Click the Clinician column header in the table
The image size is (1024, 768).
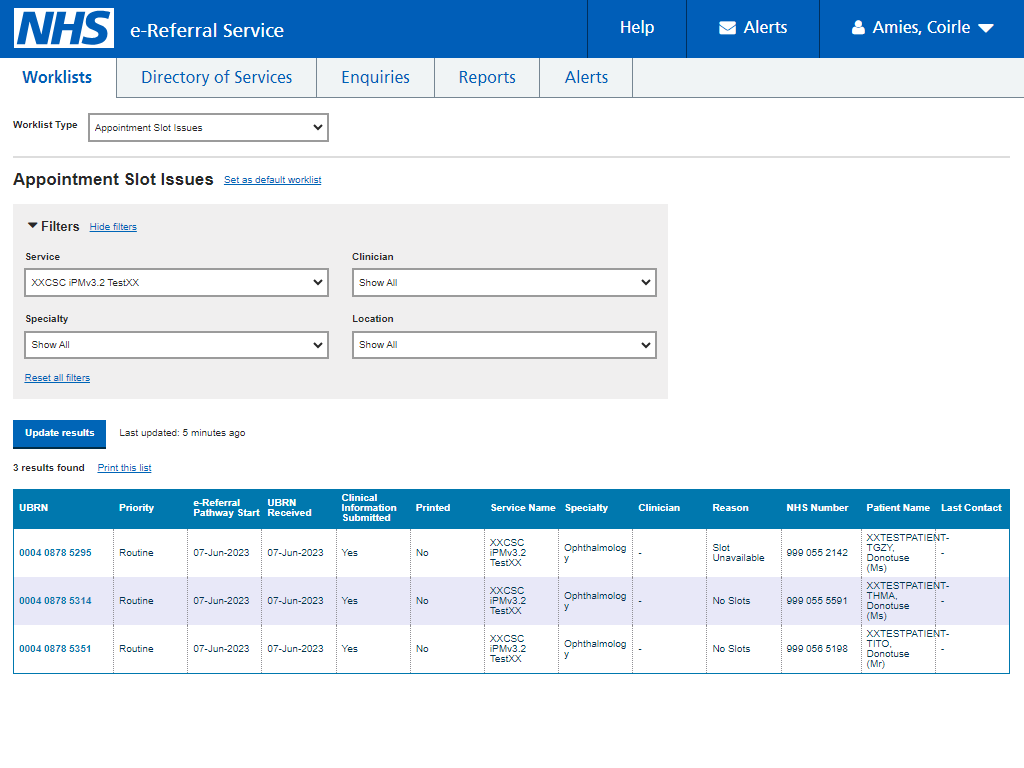(659, 508)
